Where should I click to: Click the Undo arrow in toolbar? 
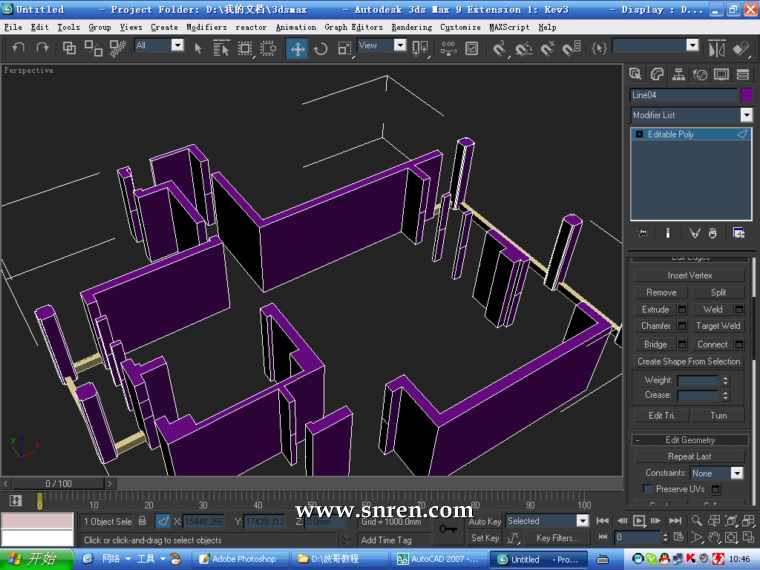18,48
